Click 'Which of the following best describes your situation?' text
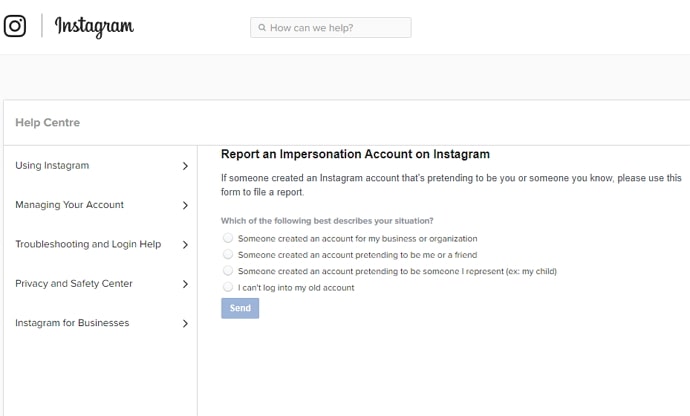Image resolution: width=690 pixels, height=416 pixels. 327,221
